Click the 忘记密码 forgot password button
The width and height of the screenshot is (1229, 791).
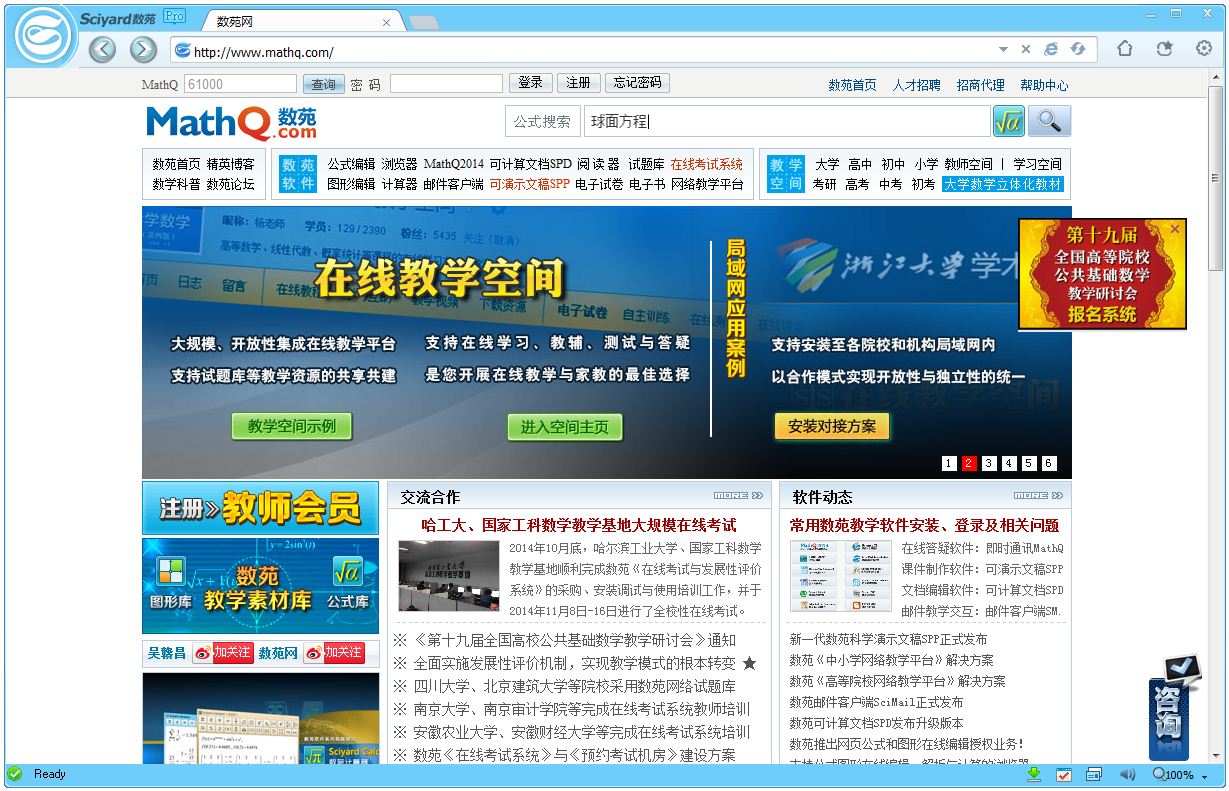click(638, 83)
